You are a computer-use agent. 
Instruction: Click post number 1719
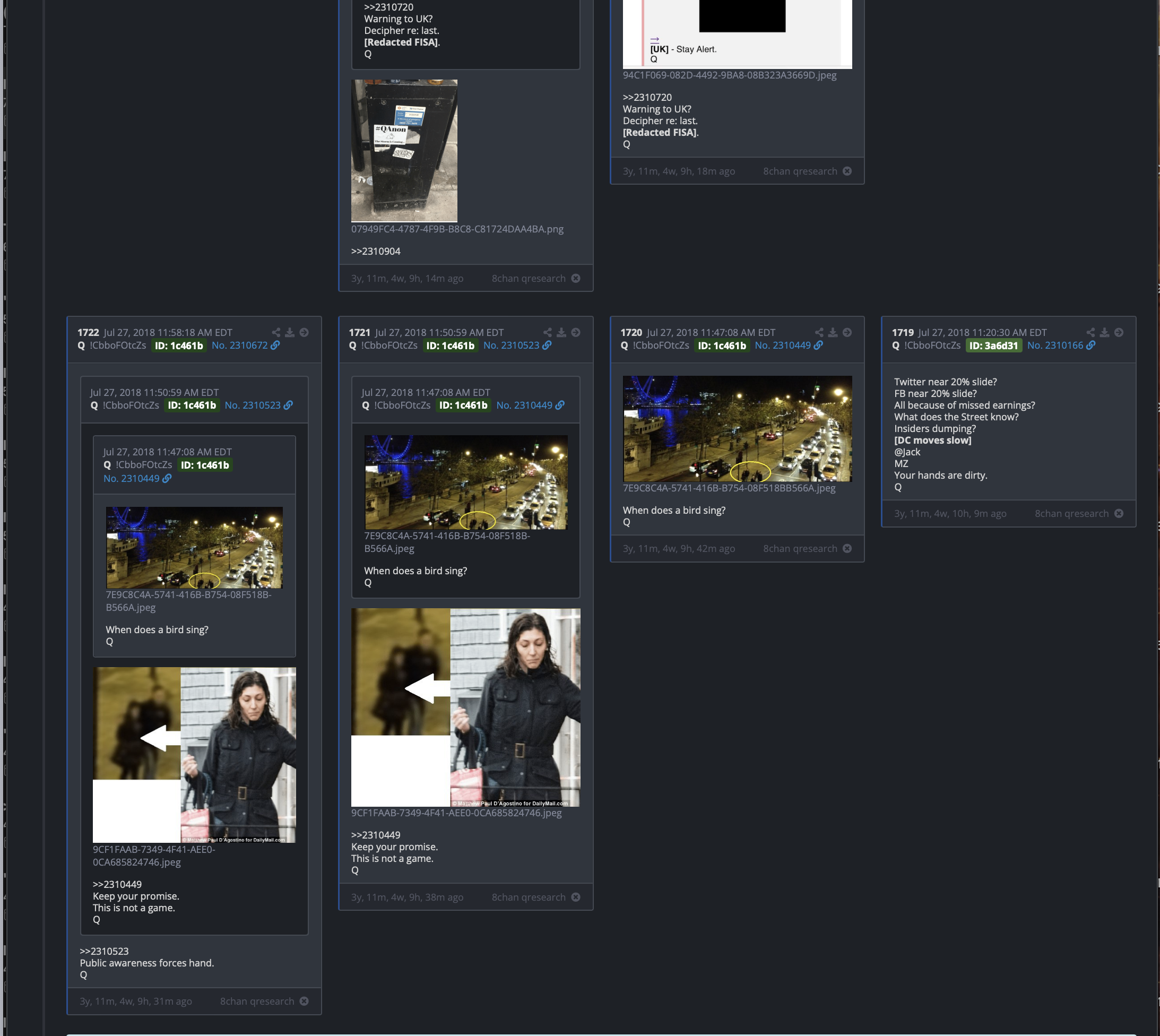click(903, 332)
